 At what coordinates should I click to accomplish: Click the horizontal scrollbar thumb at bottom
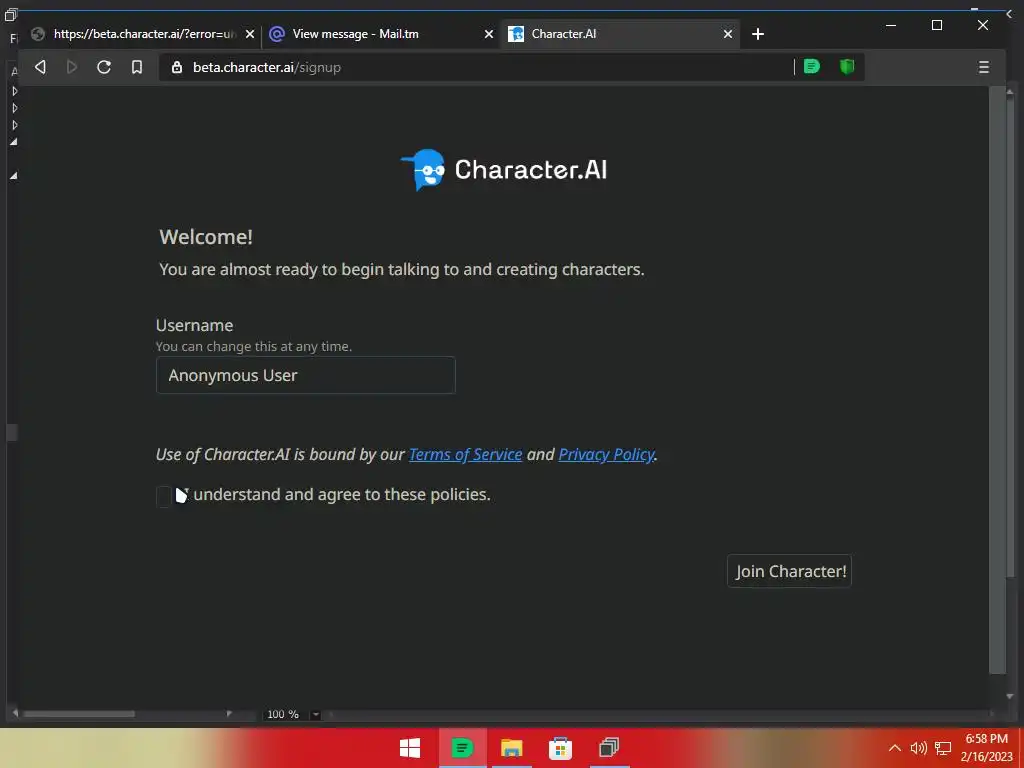79,714
